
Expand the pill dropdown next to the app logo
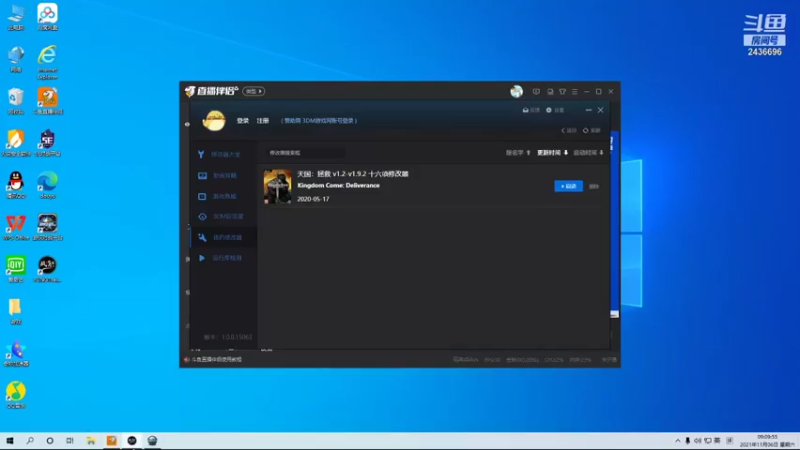coord(253,91)
